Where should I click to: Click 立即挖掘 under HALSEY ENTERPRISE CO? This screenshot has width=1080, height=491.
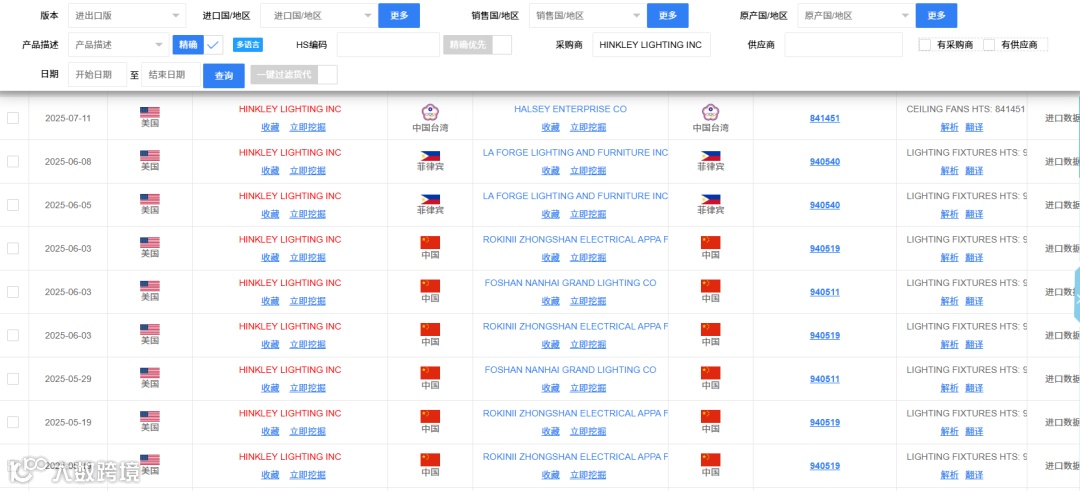[588, 127]
